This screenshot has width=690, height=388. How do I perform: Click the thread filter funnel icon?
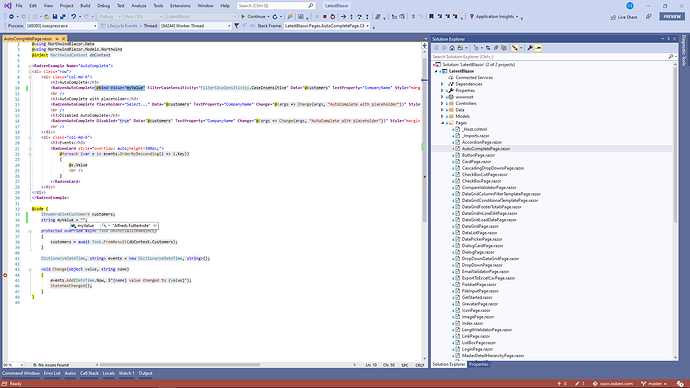pyautogui.click(x=236, y=26)
